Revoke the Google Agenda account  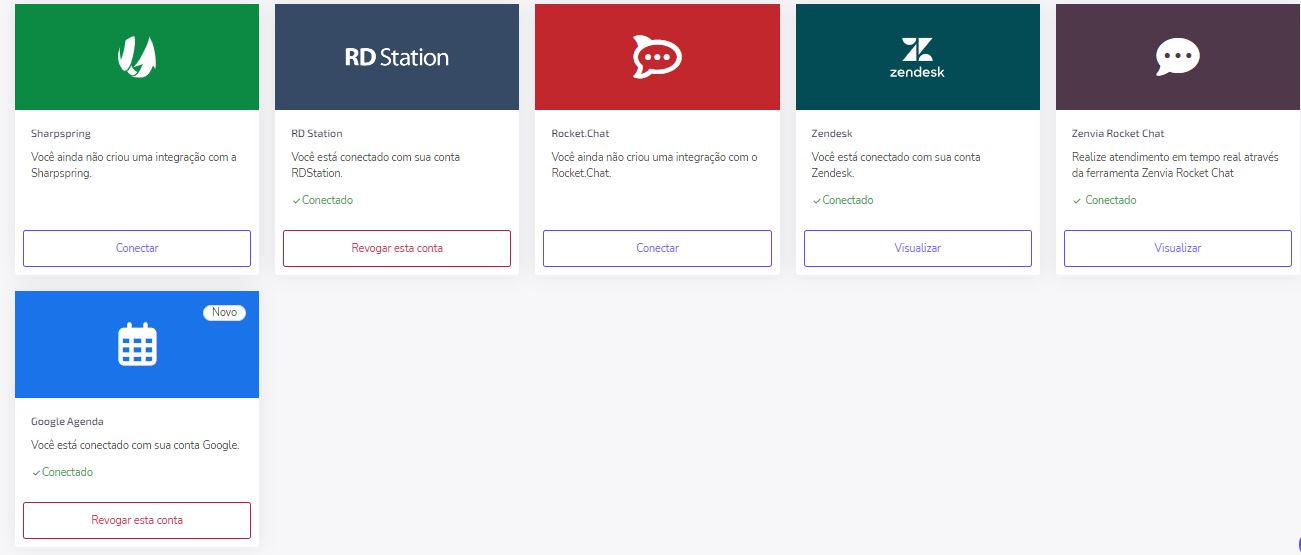coord(137,520)
